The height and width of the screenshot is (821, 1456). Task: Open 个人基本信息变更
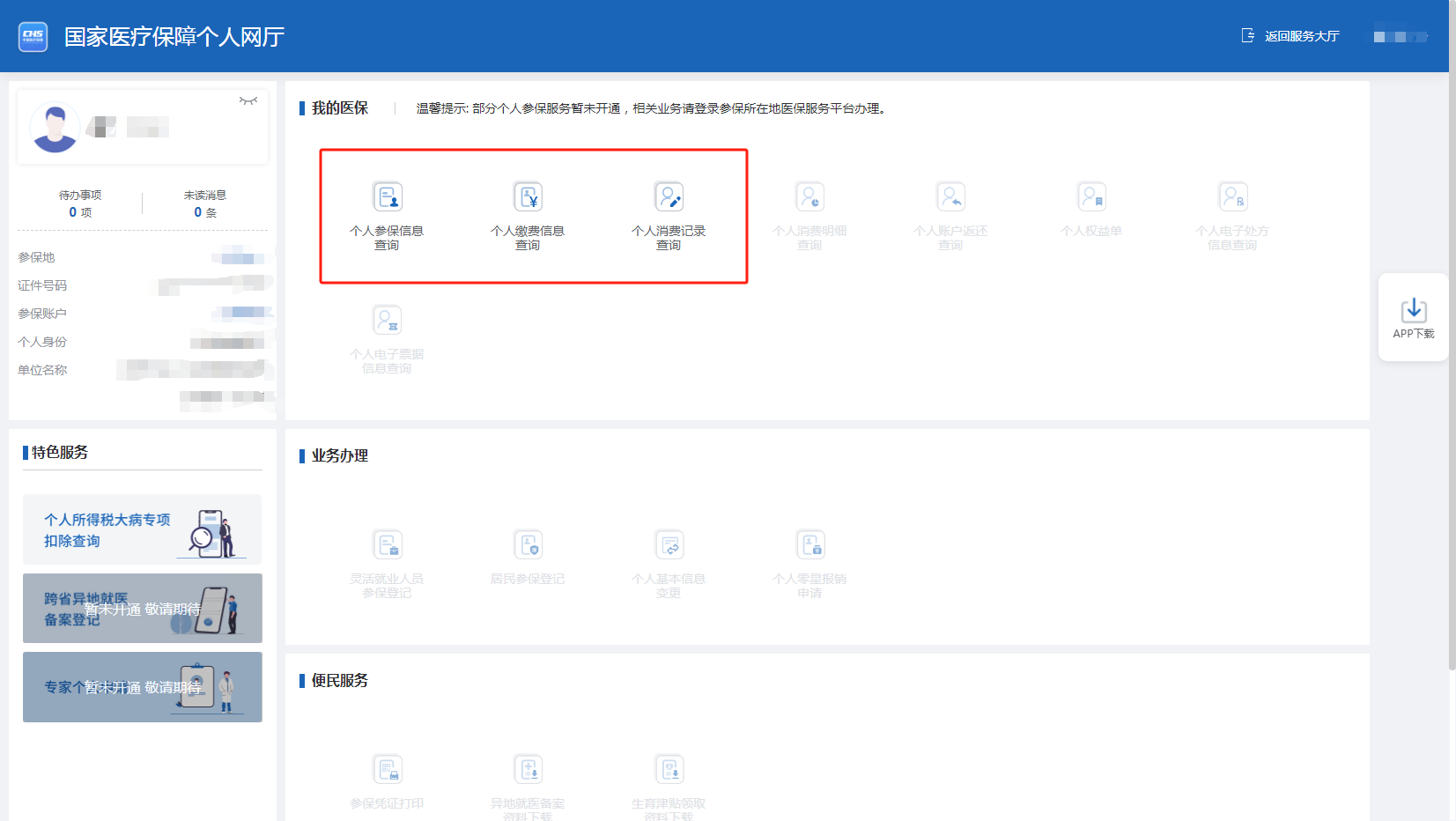click(x=669, y=562)
